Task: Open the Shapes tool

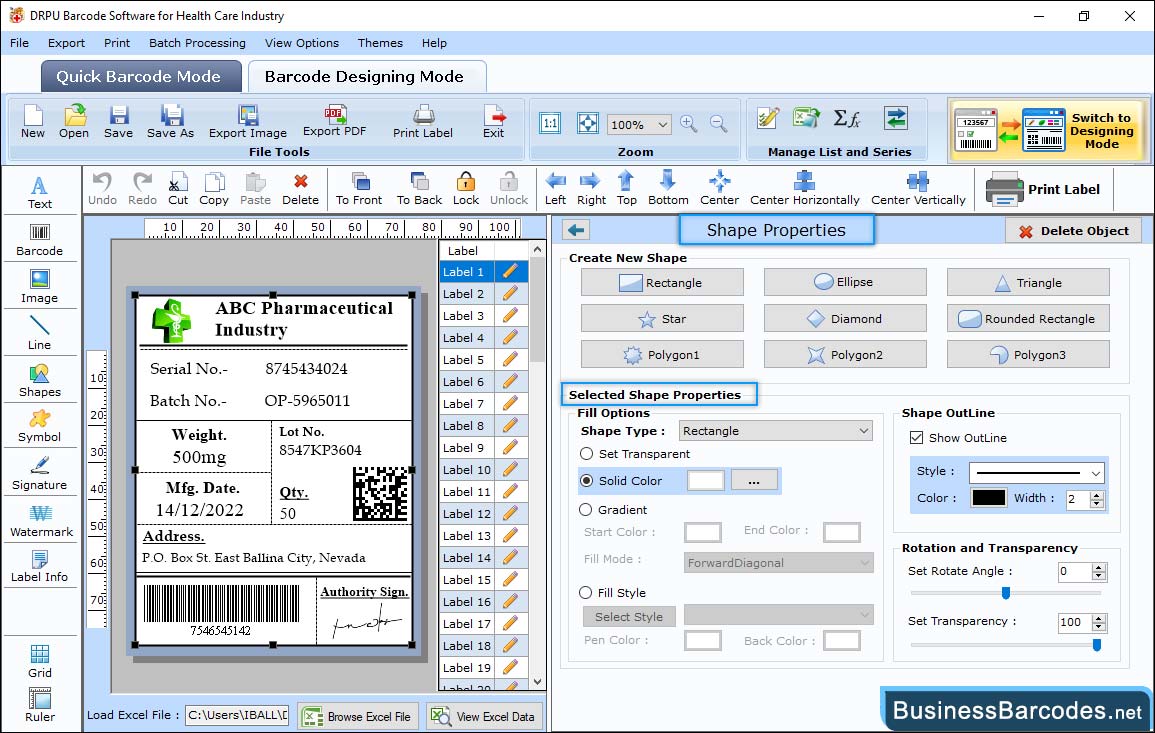Action: [40, 381]
